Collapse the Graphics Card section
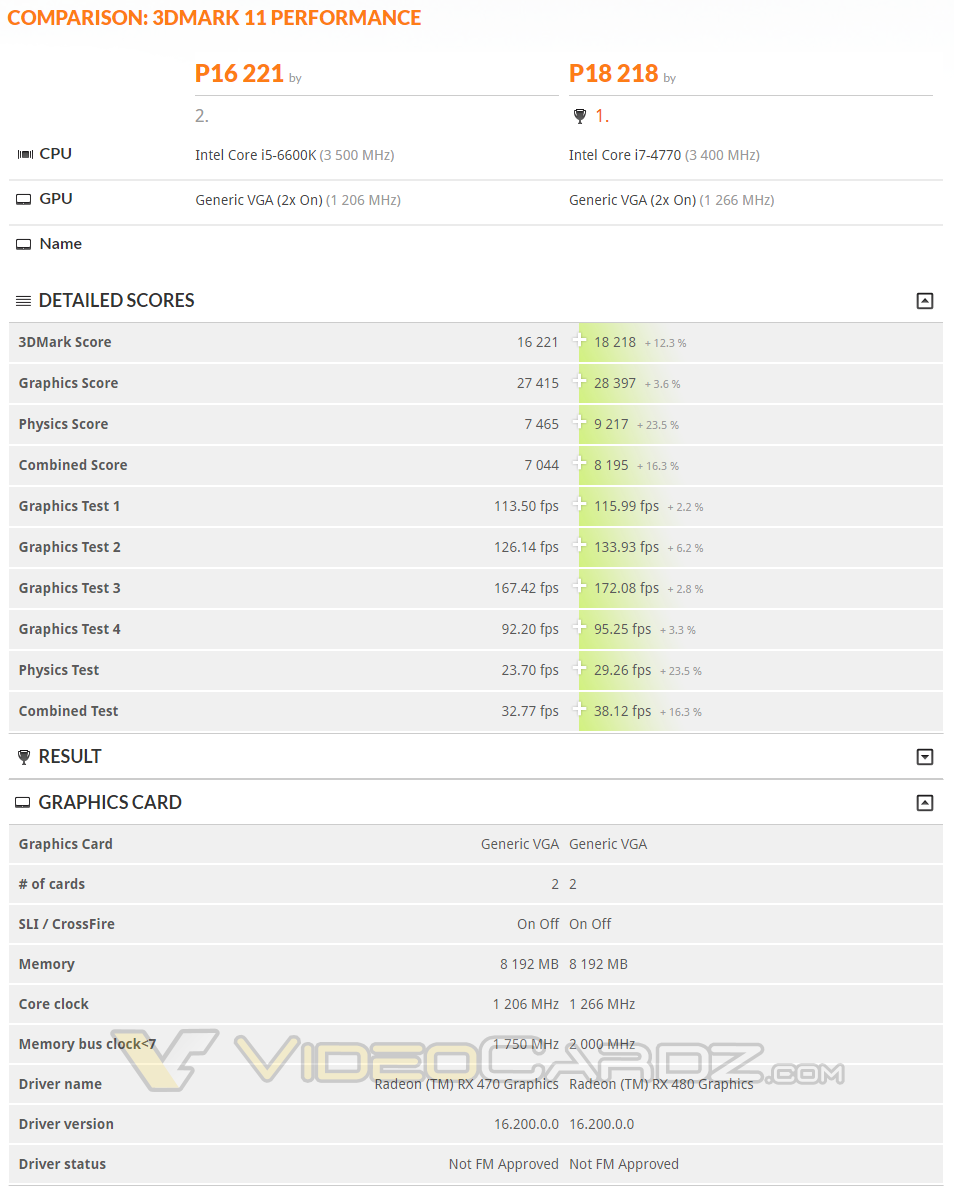The width and height of the screenshot is (954, 1188). (x=925, y=803)
